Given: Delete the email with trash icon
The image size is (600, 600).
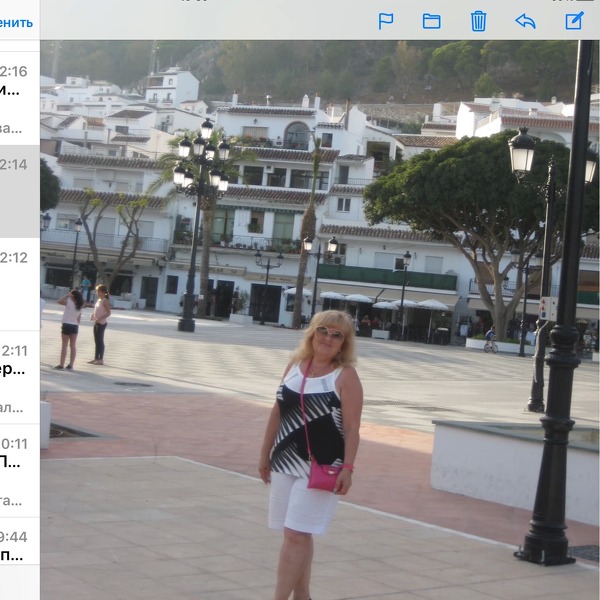Looking at the screenshot, I should coord(478,21).
